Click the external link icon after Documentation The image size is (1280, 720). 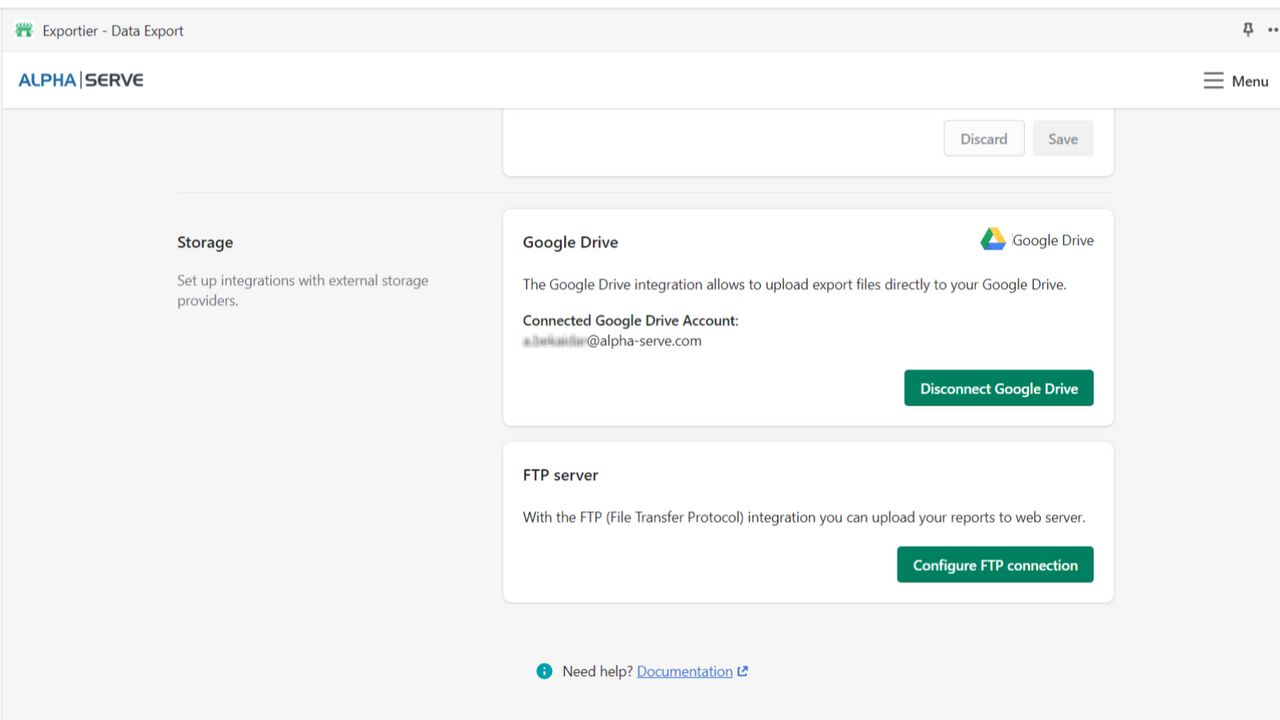click(742, 671)
